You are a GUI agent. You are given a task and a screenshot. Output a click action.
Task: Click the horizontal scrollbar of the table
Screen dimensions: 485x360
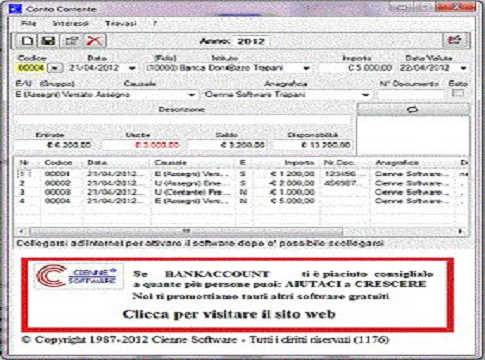pyautogui.click(x=241, y=231)
